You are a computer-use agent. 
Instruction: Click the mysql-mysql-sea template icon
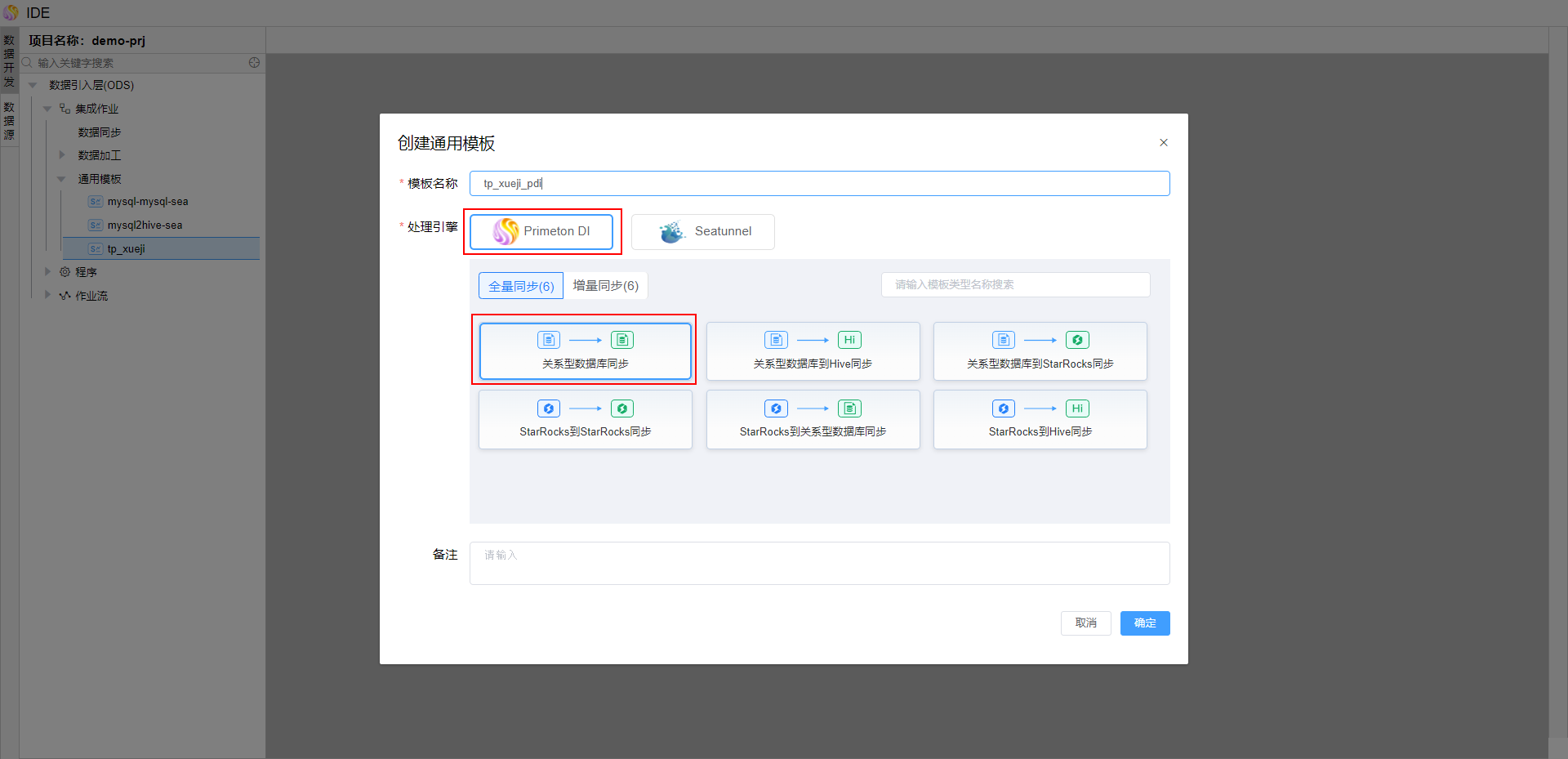pyautogui.click(x=96, y=202)
